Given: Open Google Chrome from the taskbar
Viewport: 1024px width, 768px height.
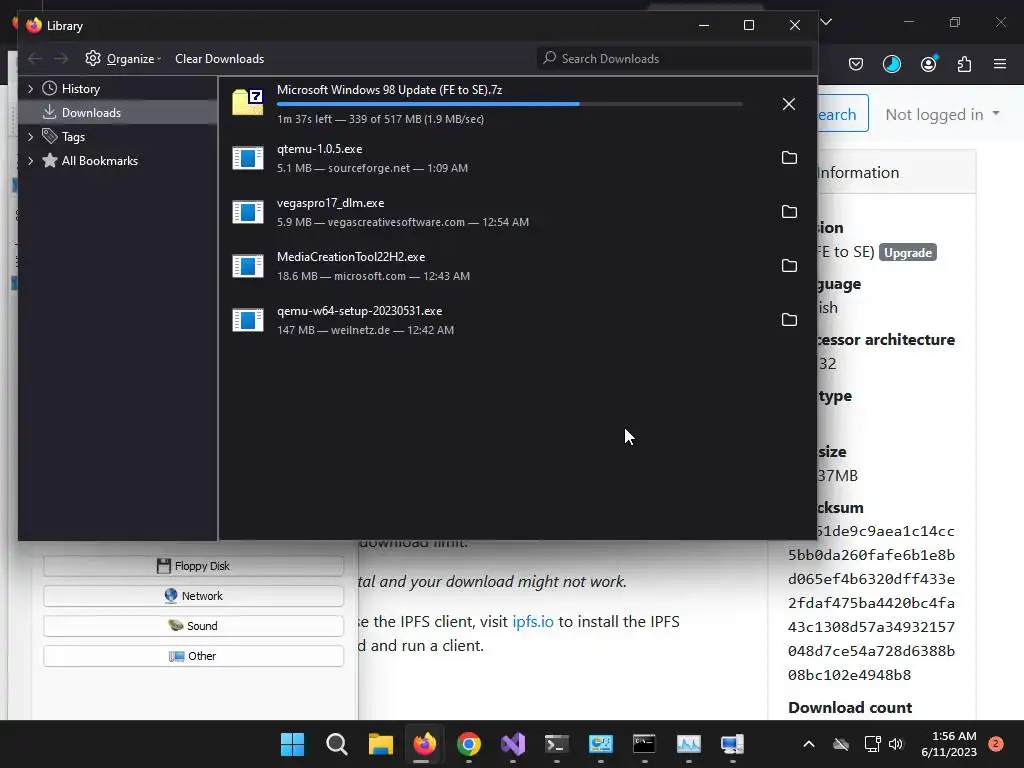Looking at the screenshot, I should pos(469,744).
